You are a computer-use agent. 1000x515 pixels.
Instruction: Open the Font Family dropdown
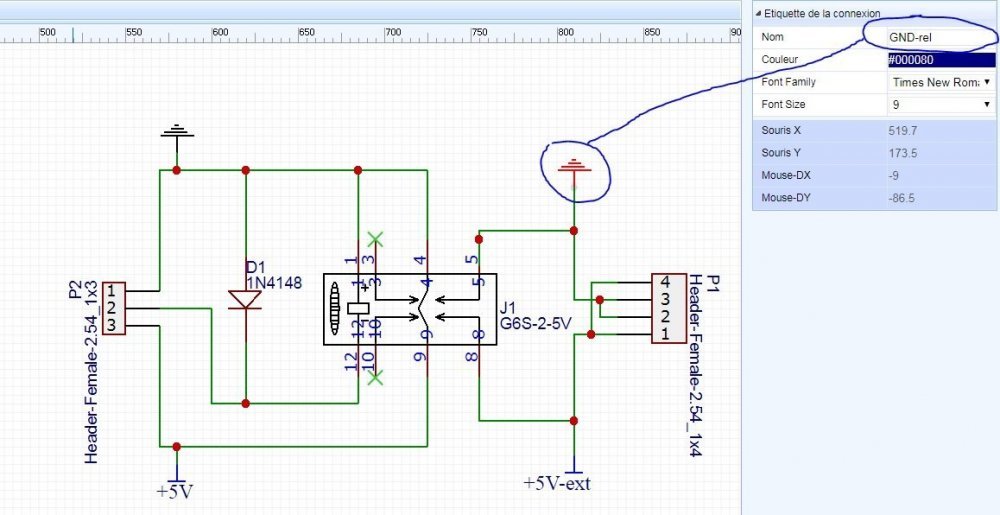coord(941,82)
